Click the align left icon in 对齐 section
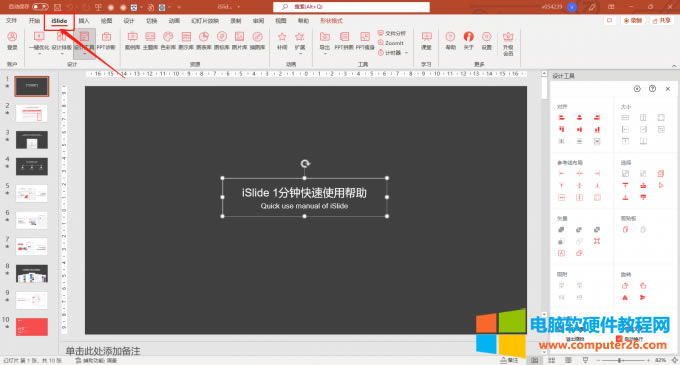This screenshot has height=365, width=680. point(562,117)
